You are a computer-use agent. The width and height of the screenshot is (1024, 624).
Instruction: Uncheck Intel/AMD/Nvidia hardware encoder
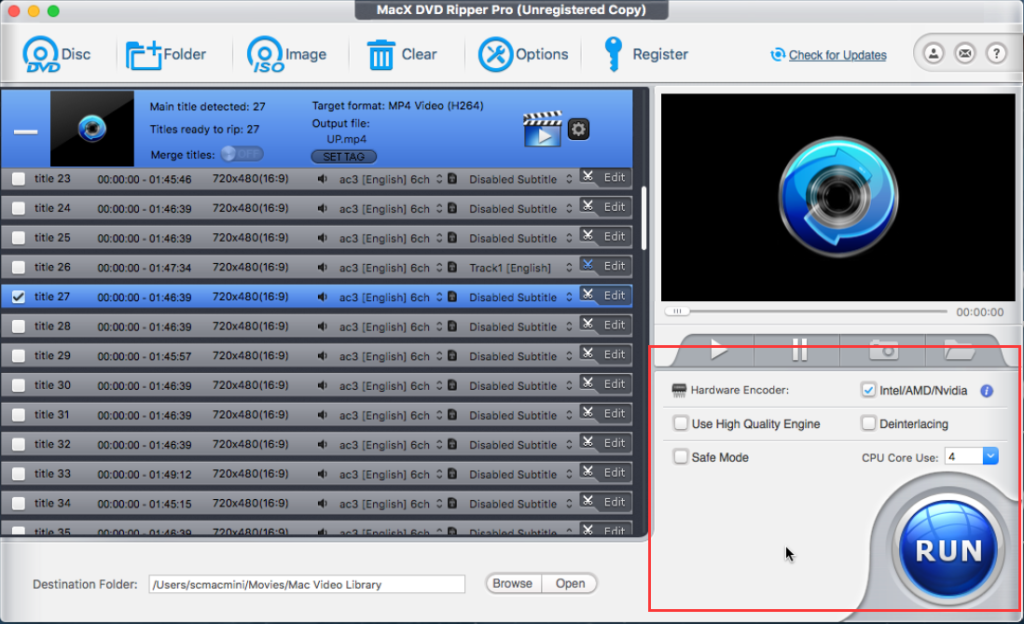click(868, 390)
